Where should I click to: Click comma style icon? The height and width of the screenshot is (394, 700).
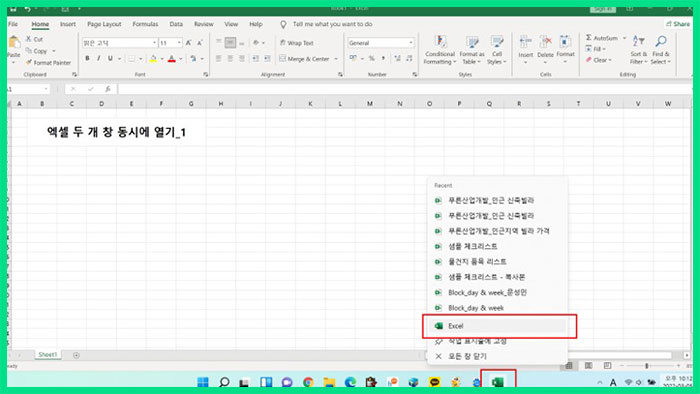383,58
